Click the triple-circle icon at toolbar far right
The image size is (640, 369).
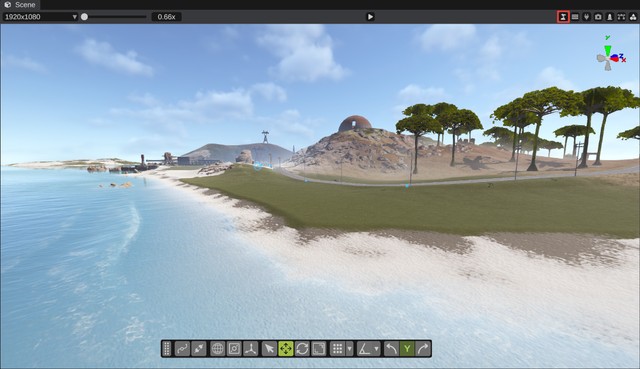pos(633,17)
